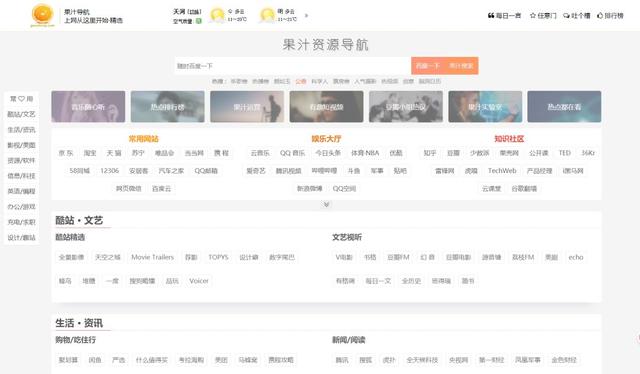Expand weather forecast with arrow
640x374 pixels.
coord(306,16)
